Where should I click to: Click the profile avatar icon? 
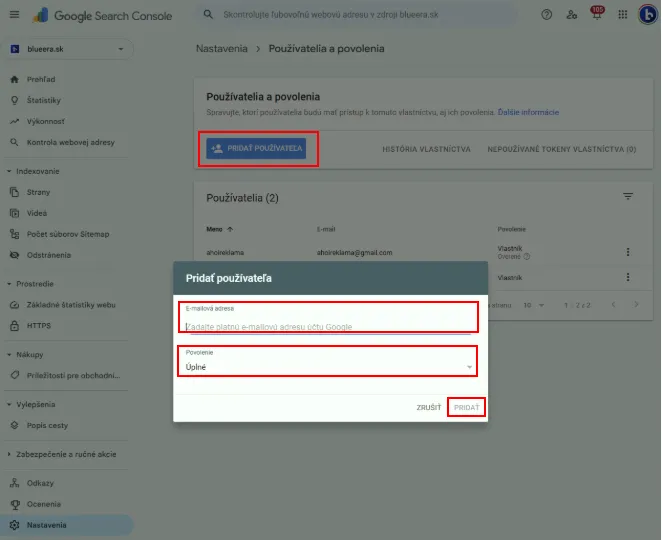click(646, 15)
